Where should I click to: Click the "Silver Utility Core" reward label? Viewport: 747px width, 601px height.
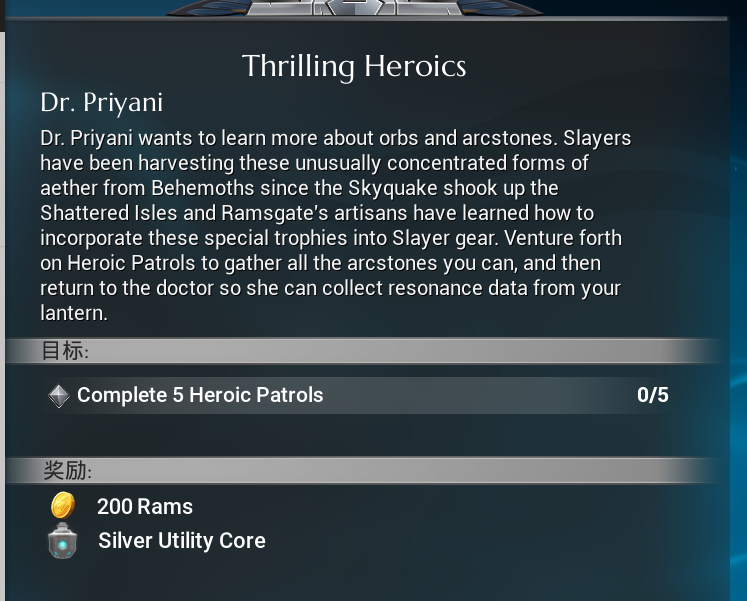click(182, 541)
